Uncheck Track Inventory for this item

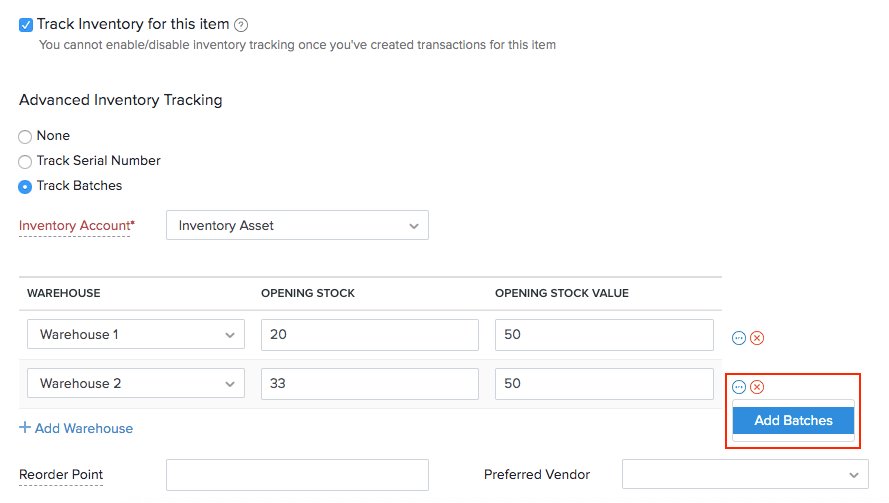pyautogui.click(x=26, y=25)
